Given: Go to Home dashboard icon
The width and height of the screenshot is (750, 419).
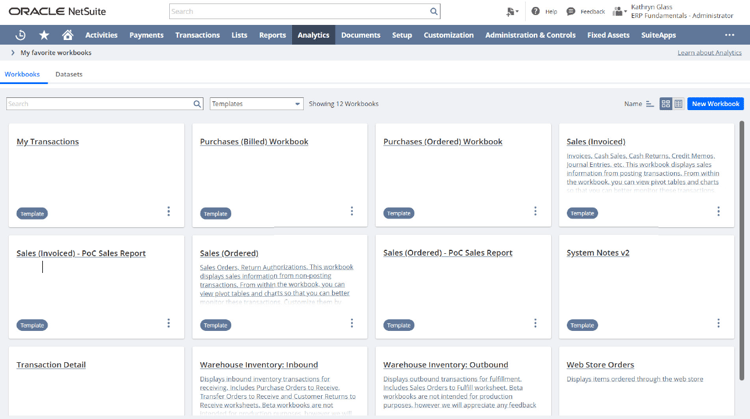Looking at the screenshot, I should coord(67,35).
